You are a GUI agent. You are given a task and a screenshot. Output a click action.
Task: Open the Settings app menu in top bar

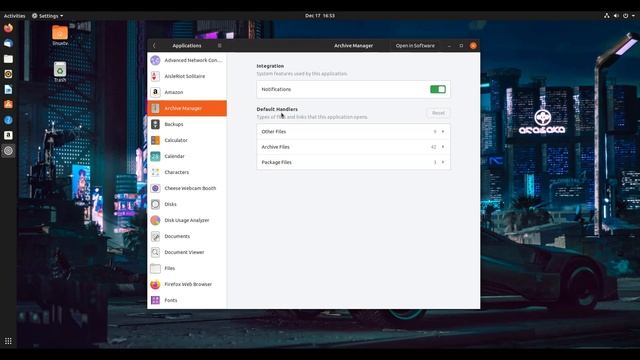[x=47, y=16]
